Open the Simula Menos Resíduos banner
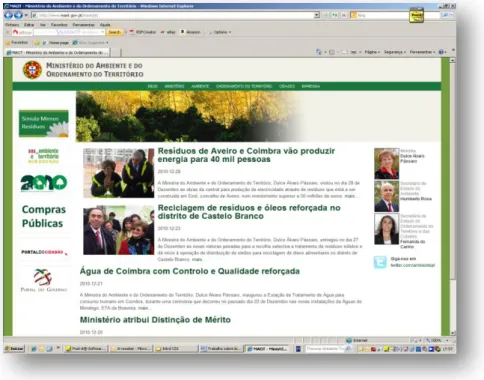484x380 pixels. point(43,123)
